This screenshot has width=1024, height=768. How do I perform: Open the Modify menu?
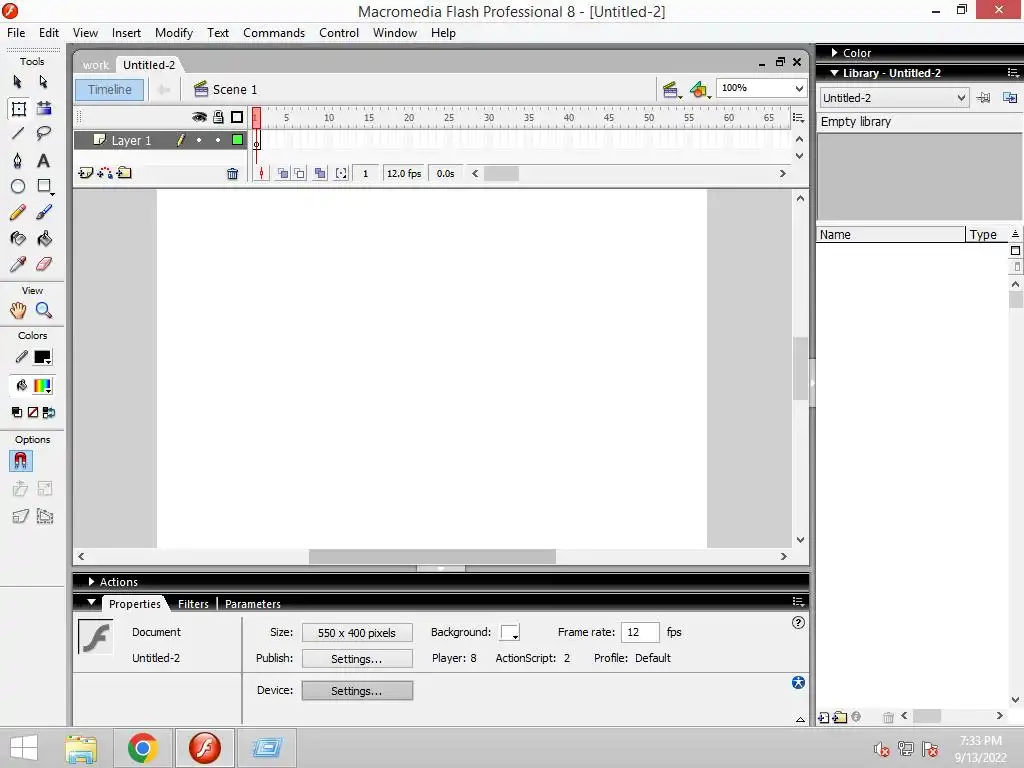pyautogui.click(x=174, y=33)
